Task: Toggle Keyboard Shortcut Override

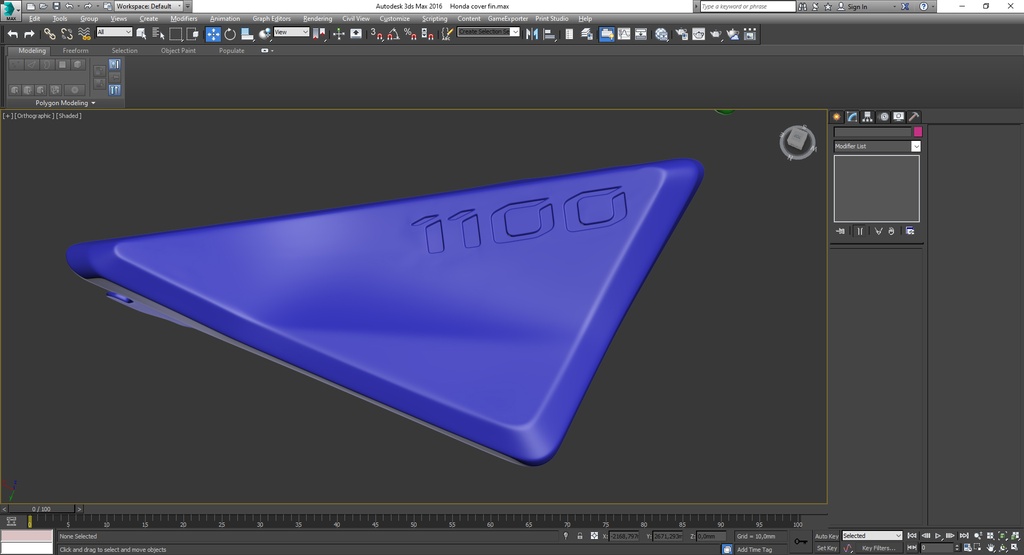Action: click(356, 34)
